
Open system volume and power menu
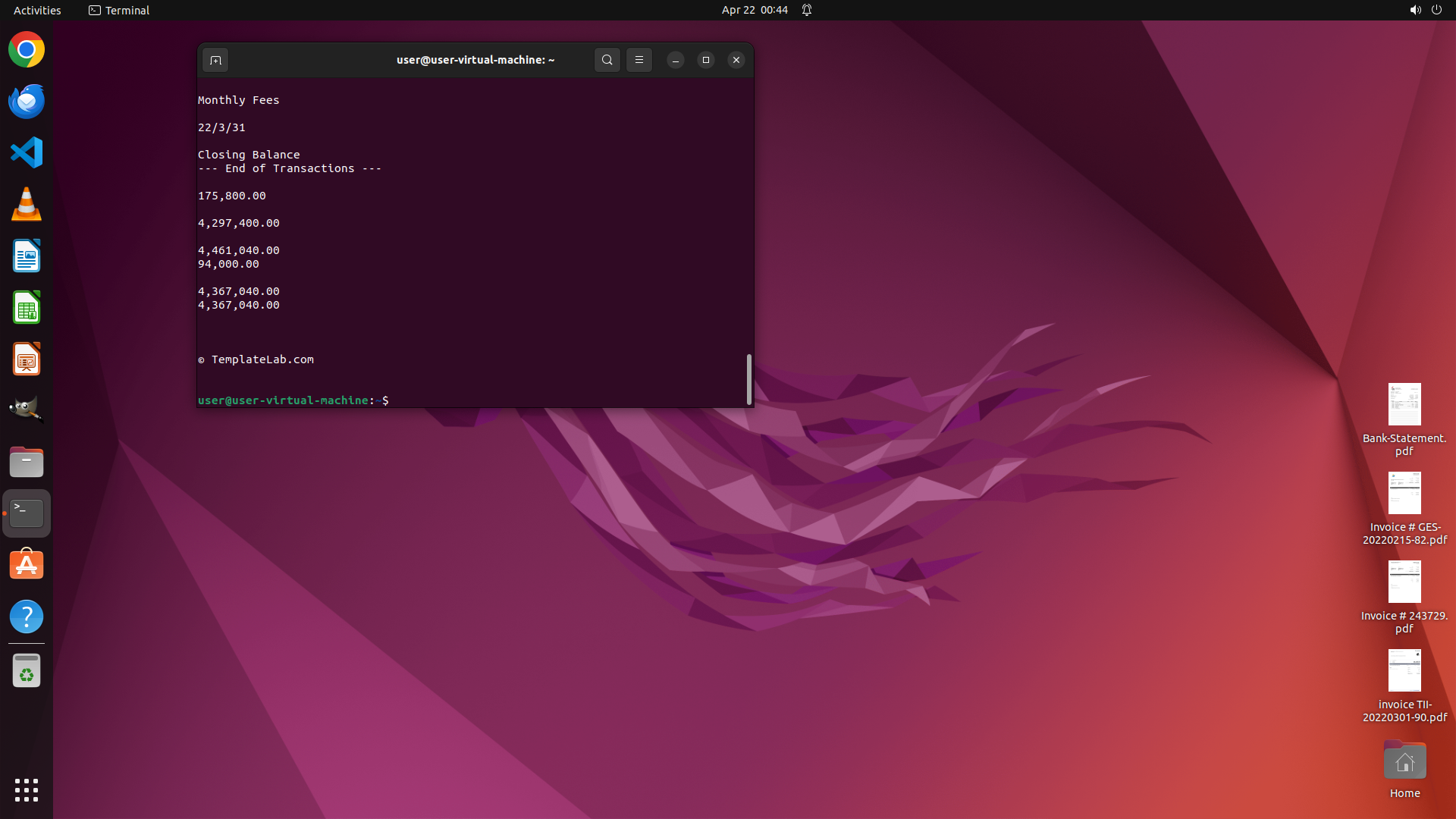[1426, 10]
